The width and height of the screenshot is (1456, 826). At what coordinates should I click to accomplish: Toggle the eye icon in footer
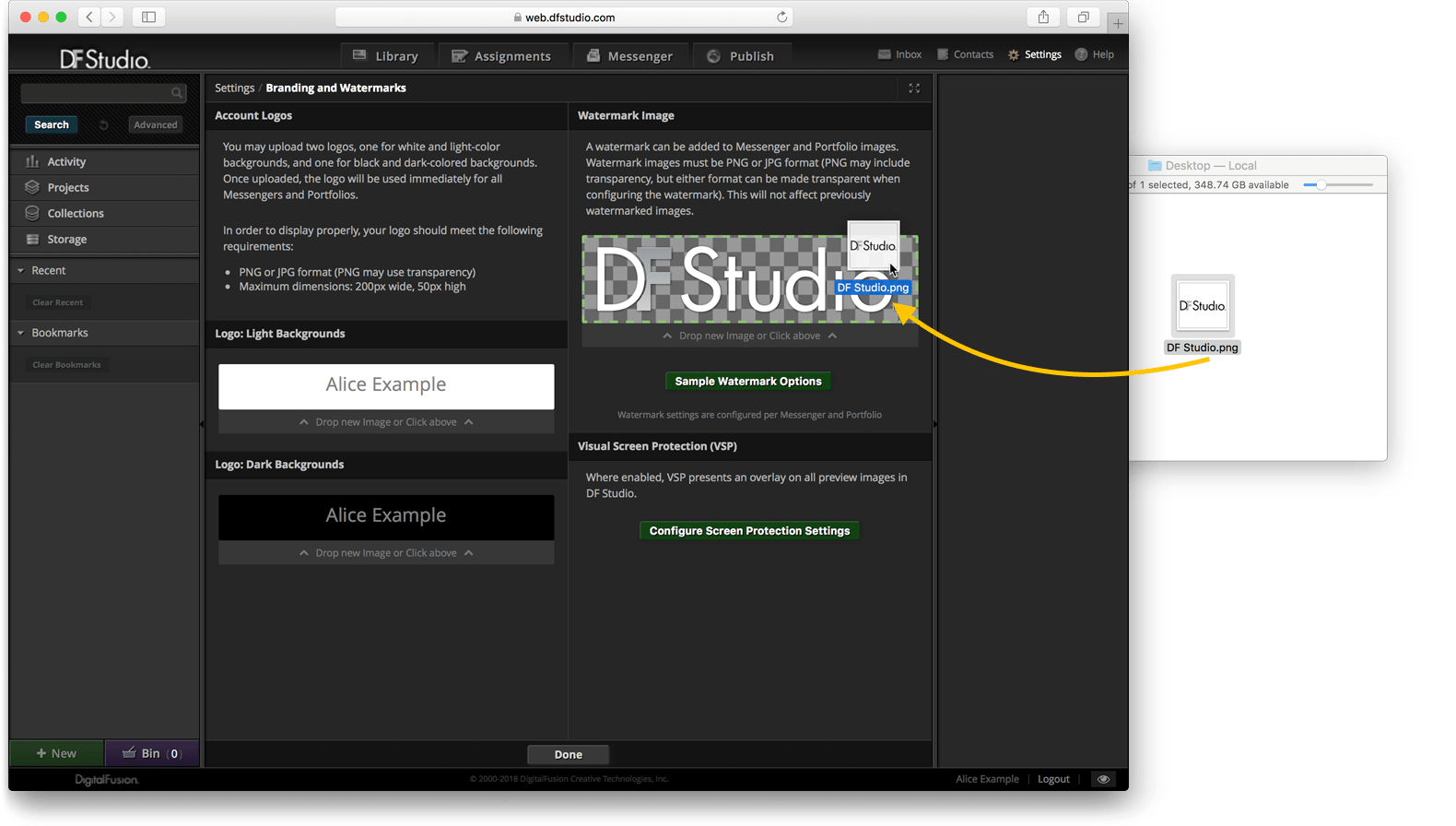1103,779
